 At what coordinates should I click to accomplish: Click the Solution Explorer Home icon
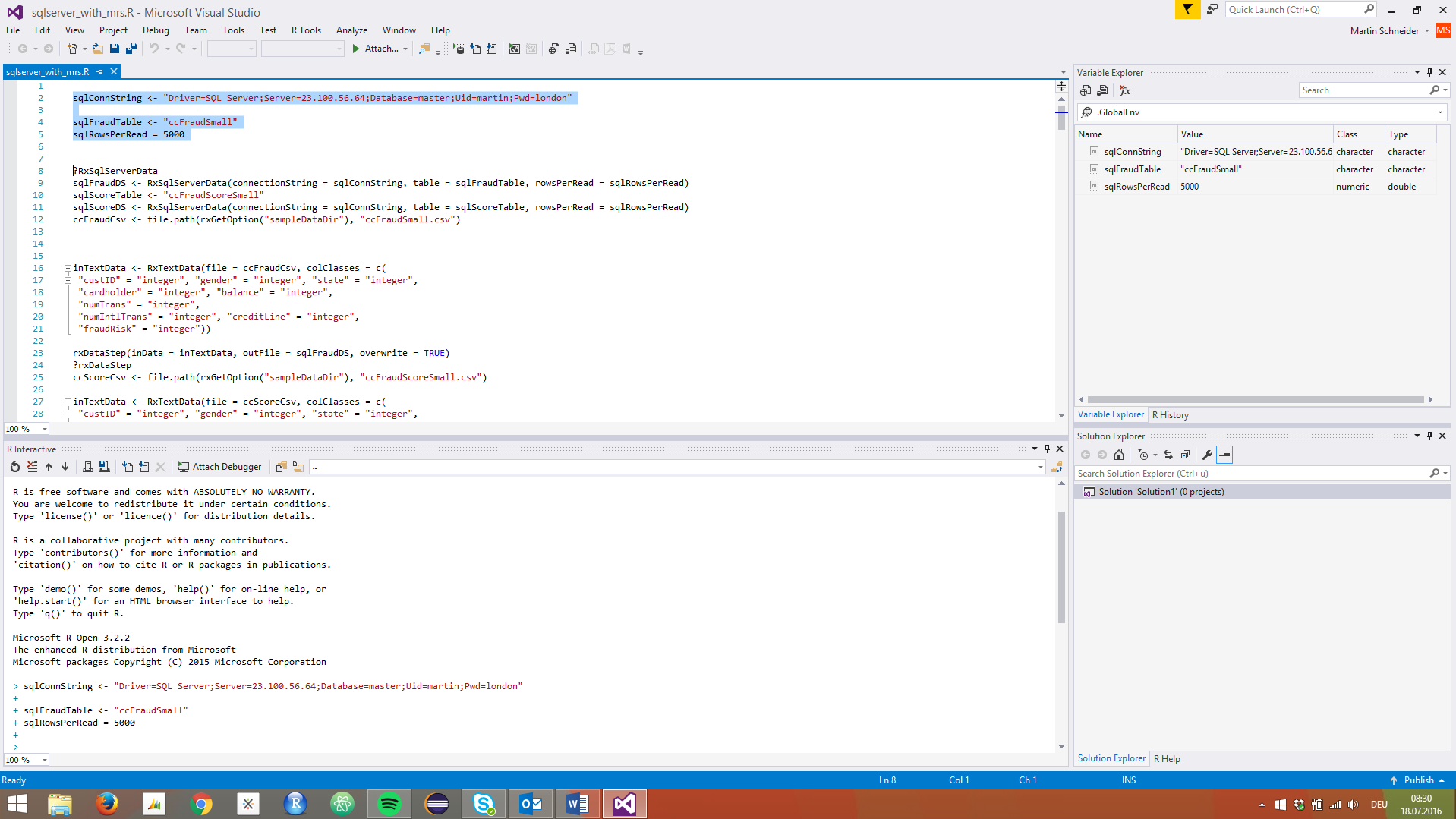click(x=1119, y=455)
